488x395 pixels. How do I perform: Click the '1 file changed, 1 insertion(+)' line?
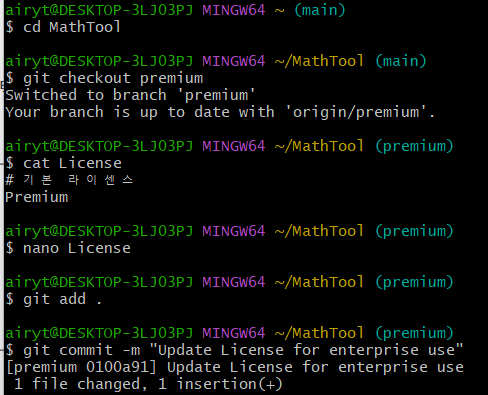[148, 384]
